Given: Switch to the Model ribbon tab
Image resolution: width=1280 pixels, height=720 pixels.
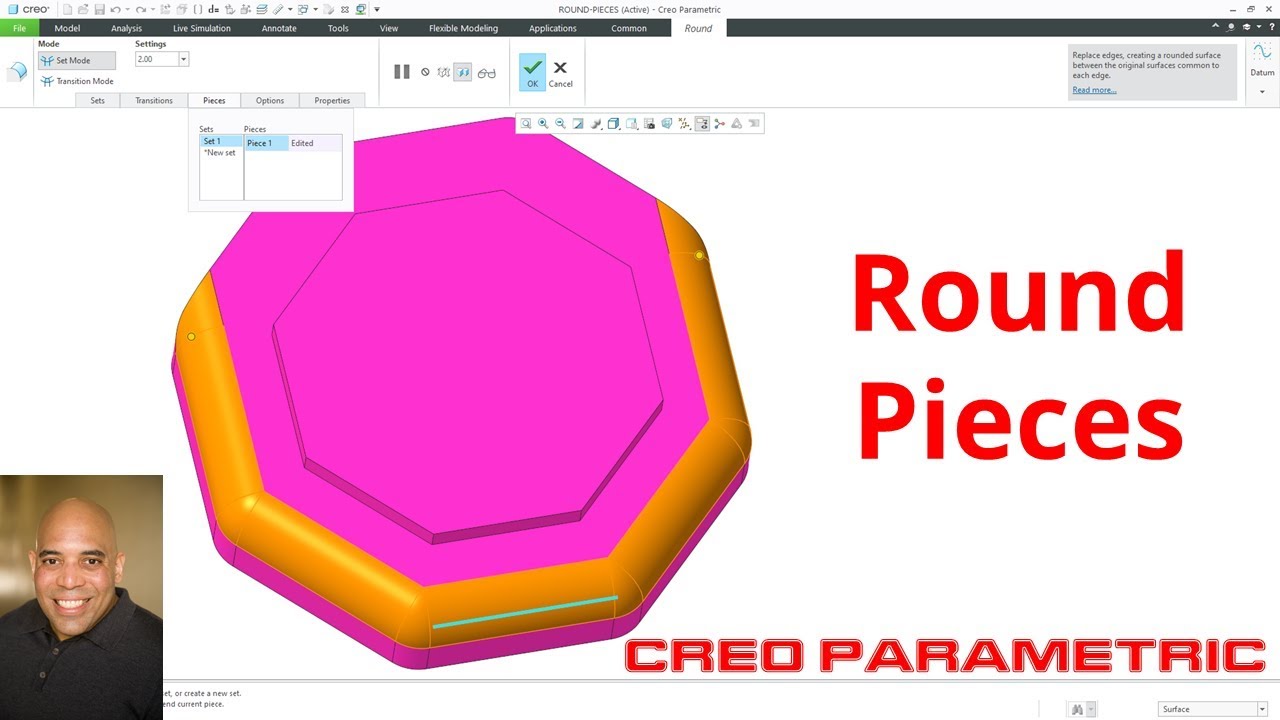Looking at the screenshot, I should (x=67, y=28).
